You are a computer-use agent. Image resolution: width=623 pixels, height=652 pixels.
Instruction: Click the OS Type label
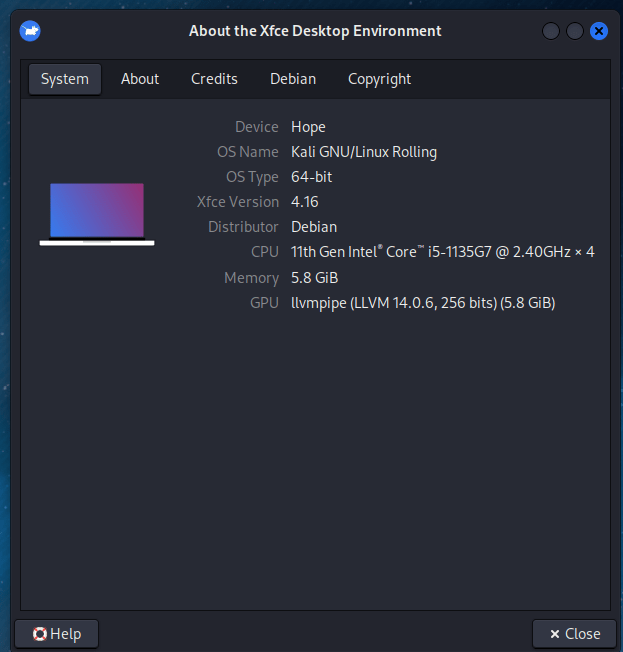tap(252, 177)
